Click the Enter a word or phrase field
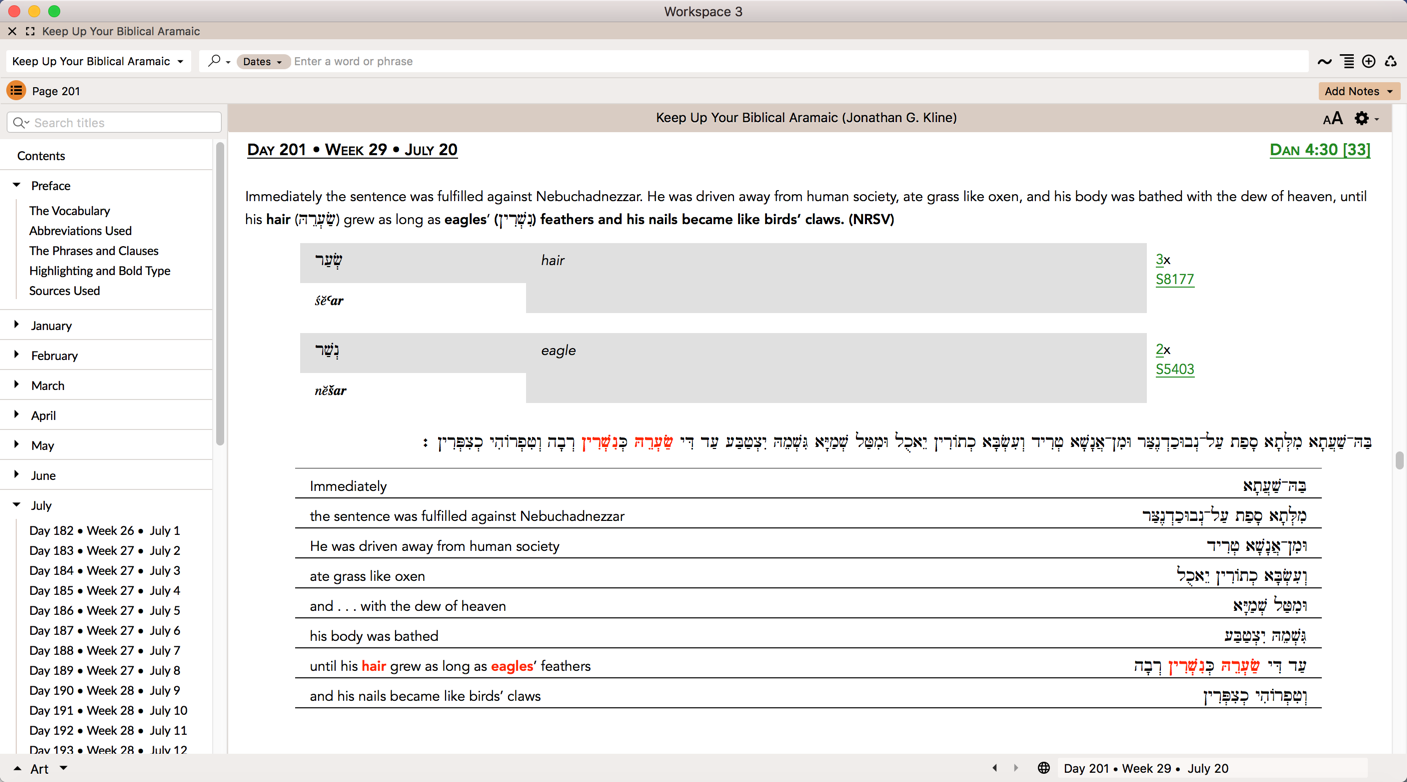The width and height of the screenshot is (1407, 782). (798, 62)
